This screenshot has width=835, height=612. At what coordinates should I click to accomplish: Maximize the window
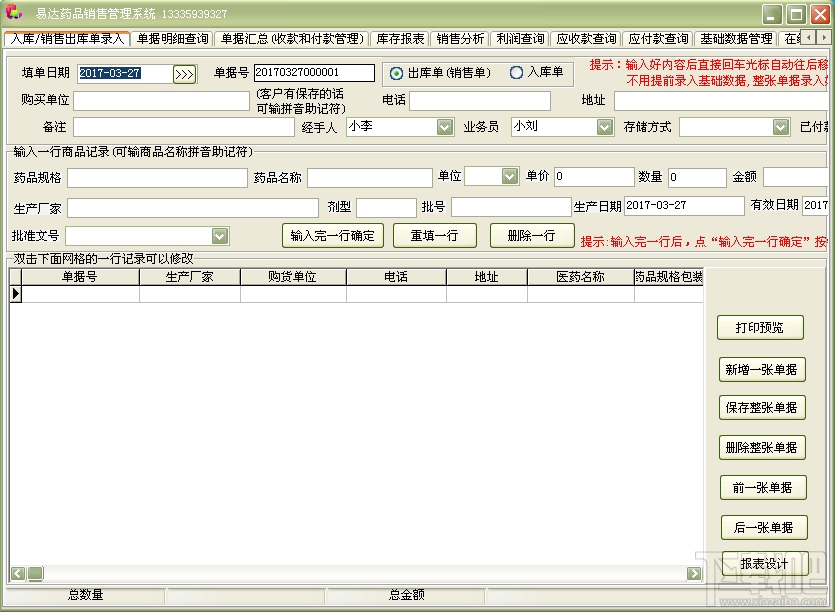point(796,14)
